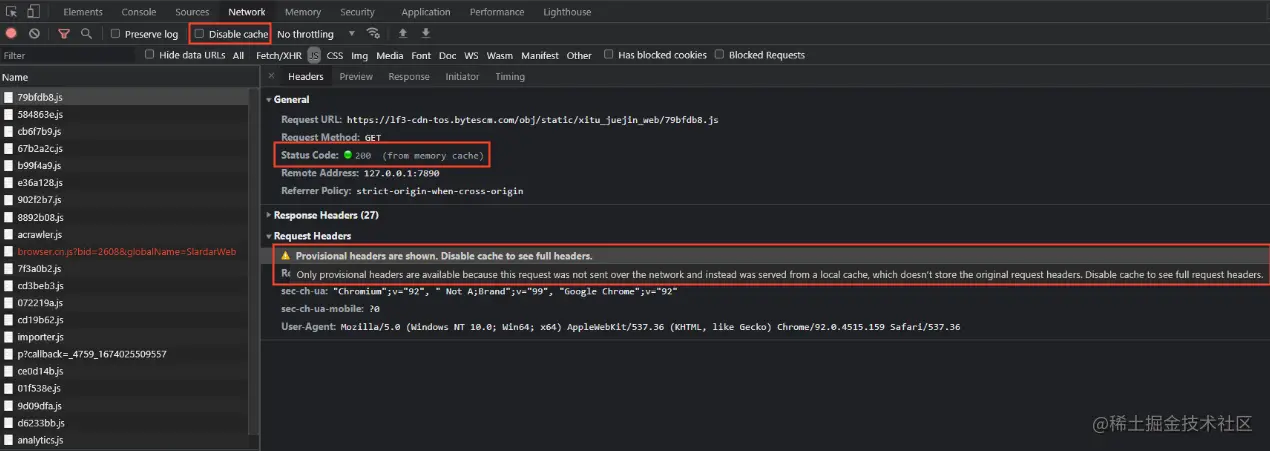The height and width of the screenshot is (451, 1270).
Task: Click the warning icon beside Provisional headers
Action: tap(285, 256)
